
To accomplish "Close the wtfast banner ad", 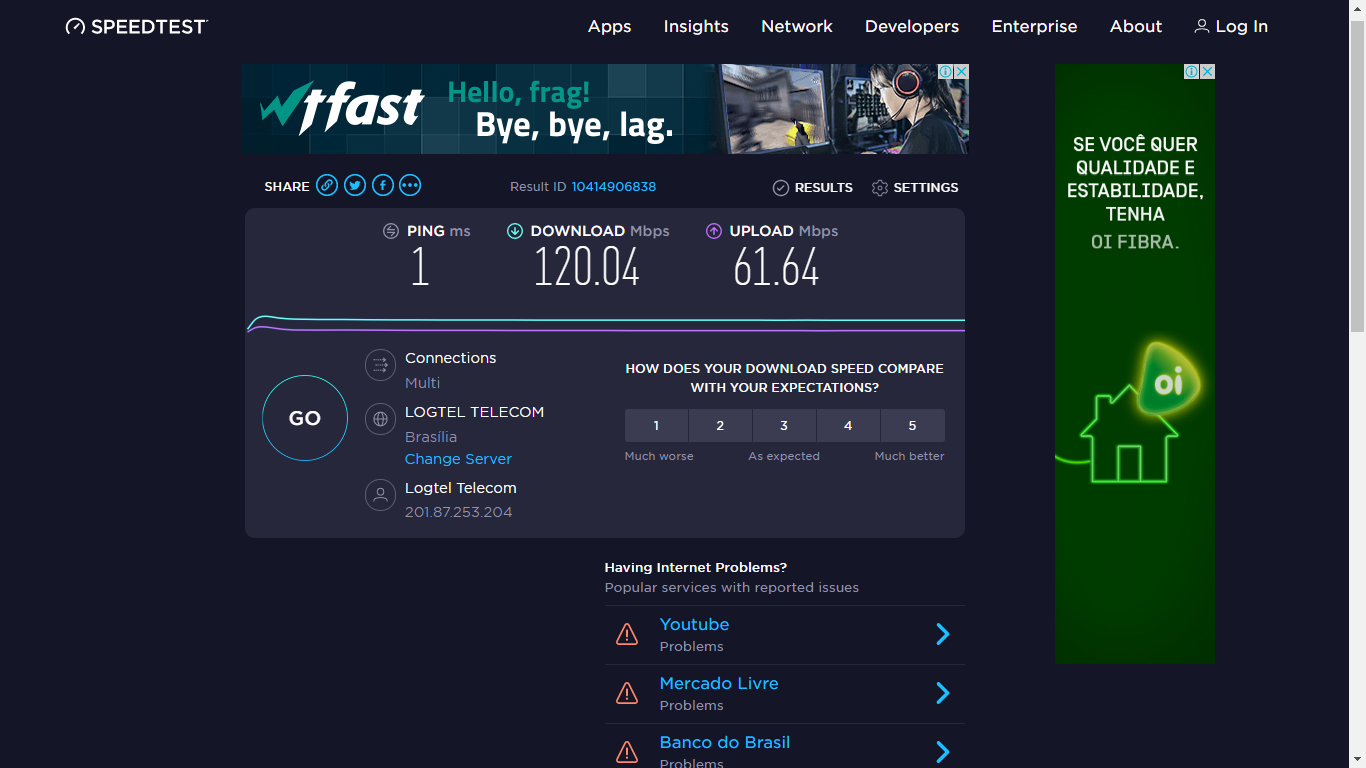I will [961, 72].
